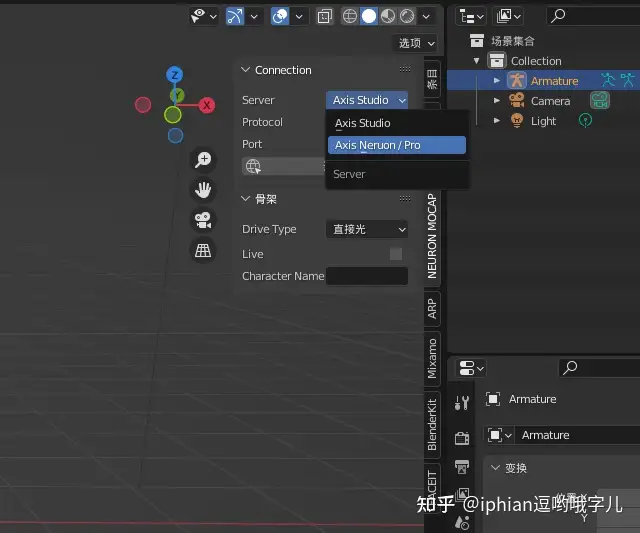
Task: Click the camera data icon beside Camera
Action: 600,100
